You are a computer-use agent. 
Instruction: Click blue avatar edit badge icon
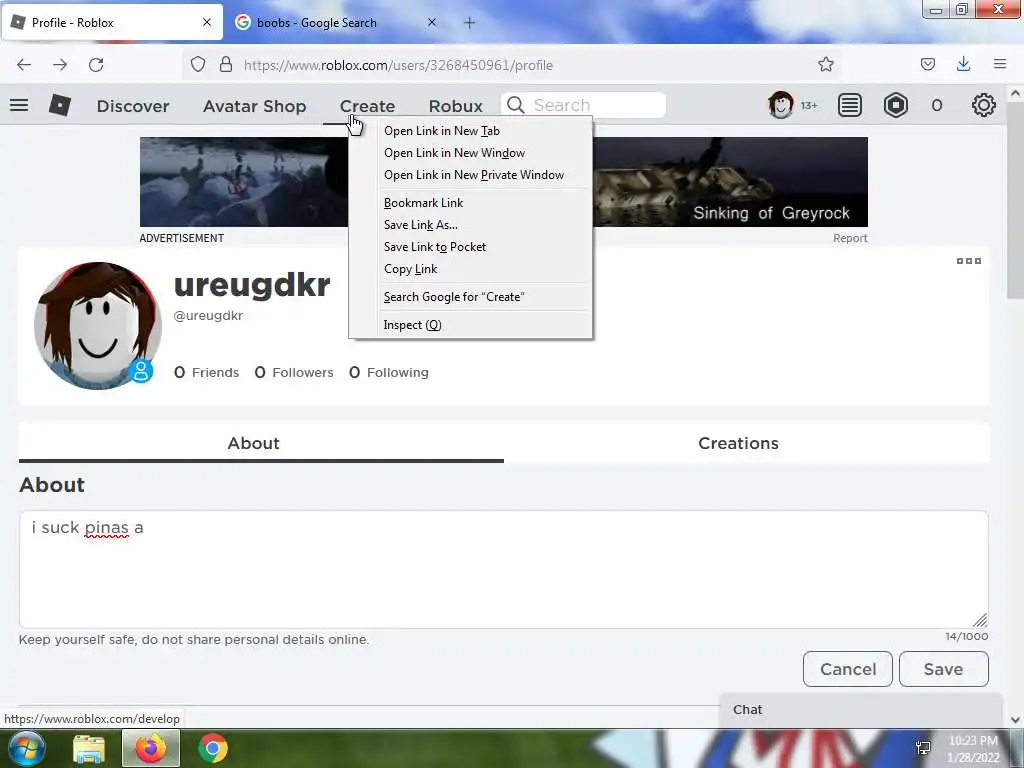(x=140, y=371)
